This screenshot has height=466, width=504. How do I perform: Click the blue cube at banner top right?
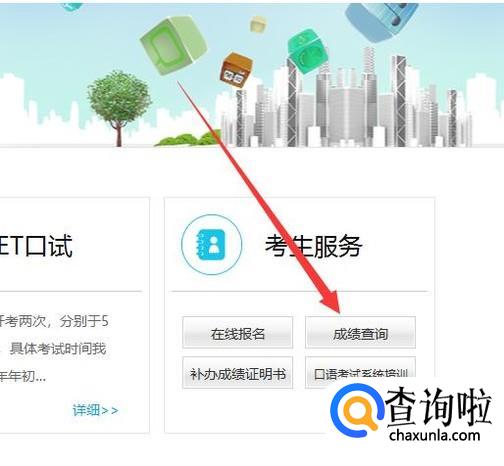point(381,21)
